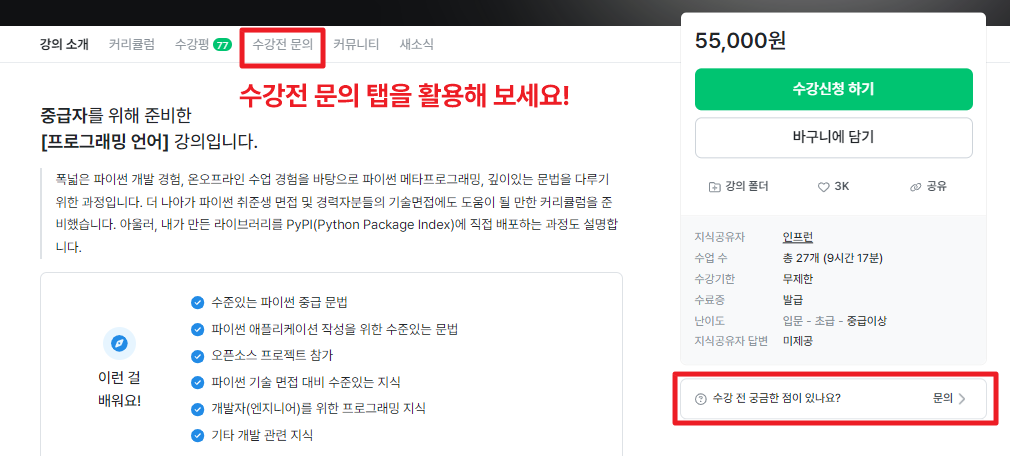Click the check icon beside 오픈소스 프로젝트 참가
This screenshot has width=1010, height=456.
(x=198, y=356)
